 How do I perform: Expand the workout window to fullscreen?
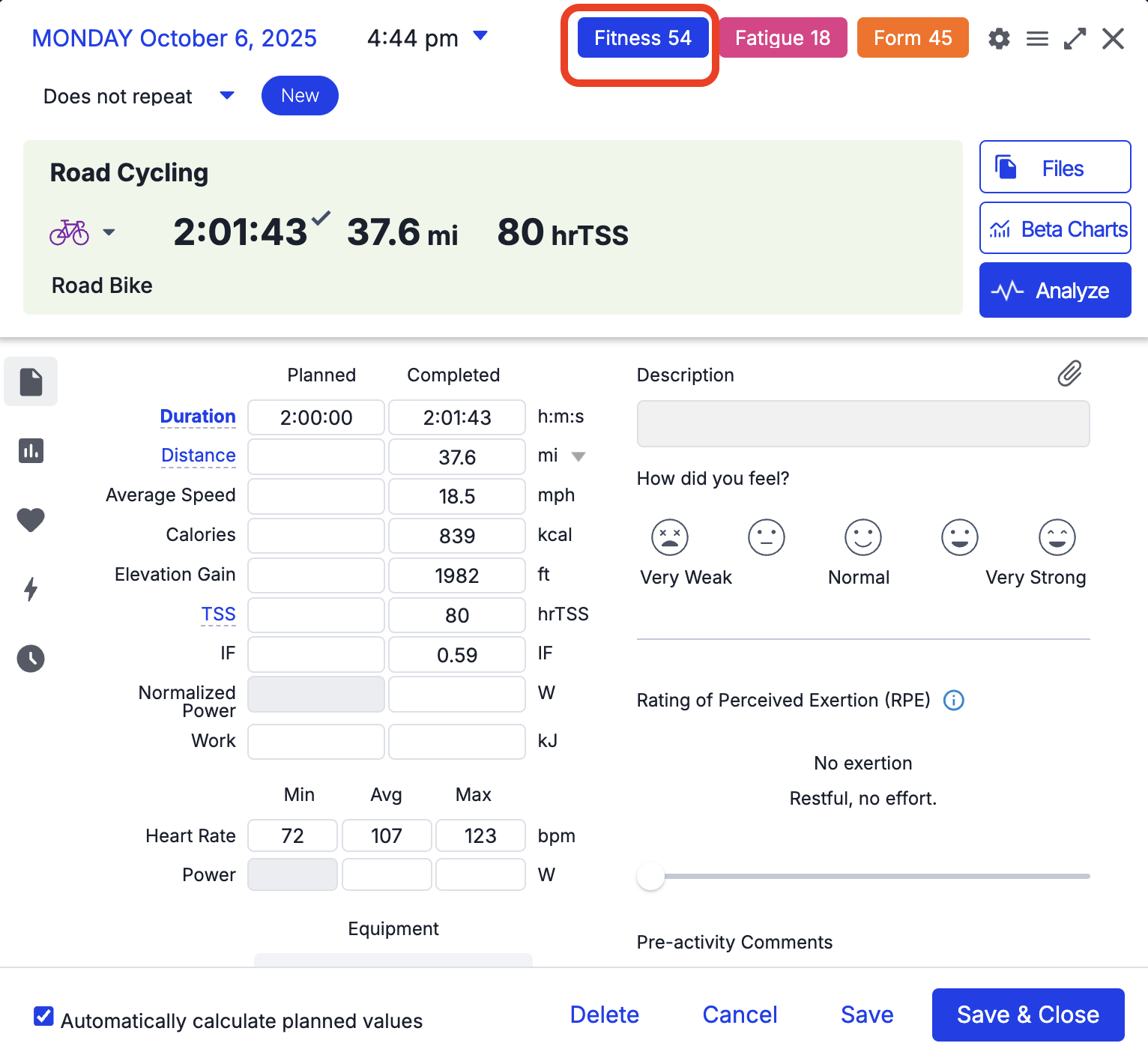tap(1075, 38)
